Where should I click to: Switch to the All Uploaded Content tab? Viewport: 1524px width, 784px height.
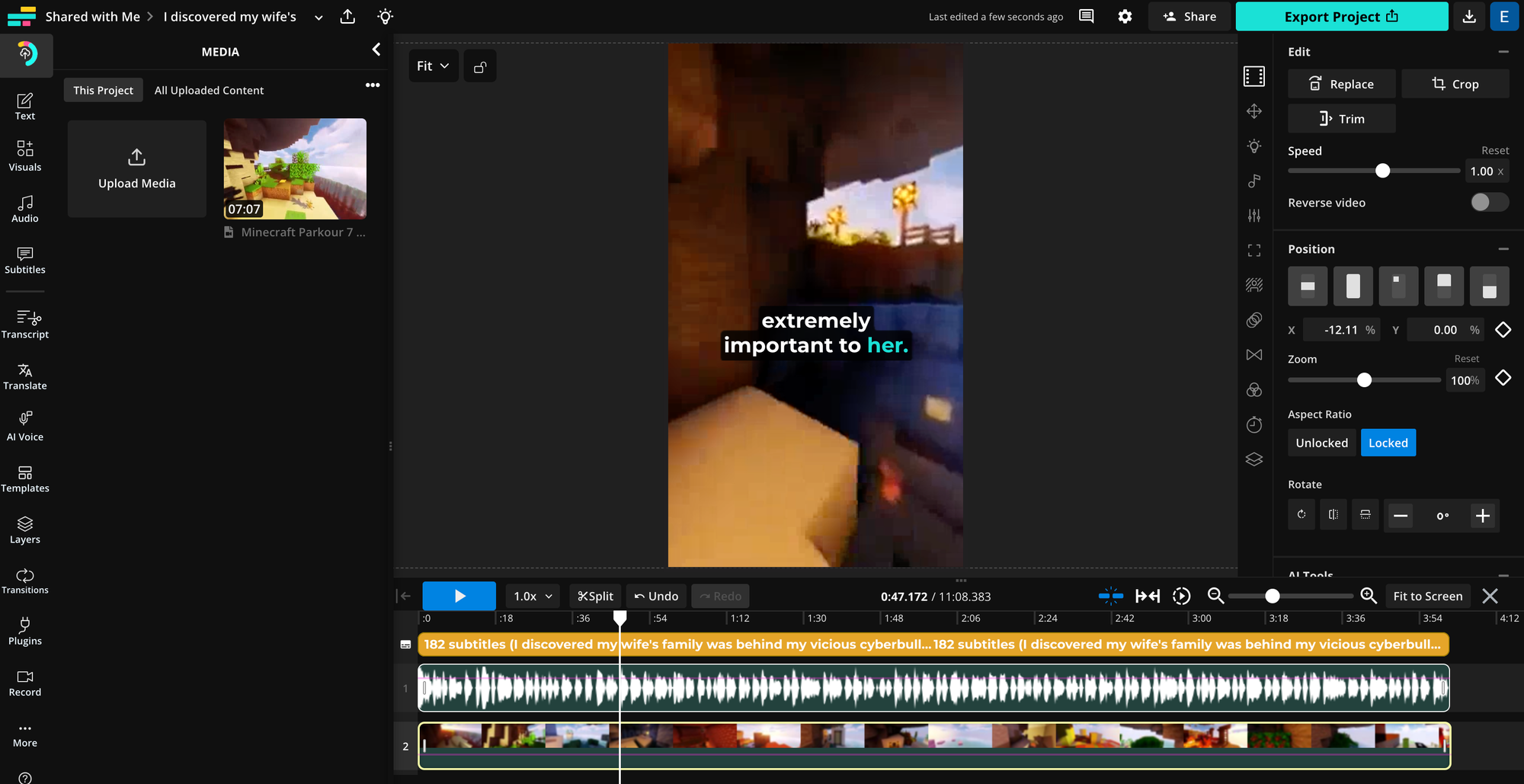pyautogui.click(x=209, y=90)
